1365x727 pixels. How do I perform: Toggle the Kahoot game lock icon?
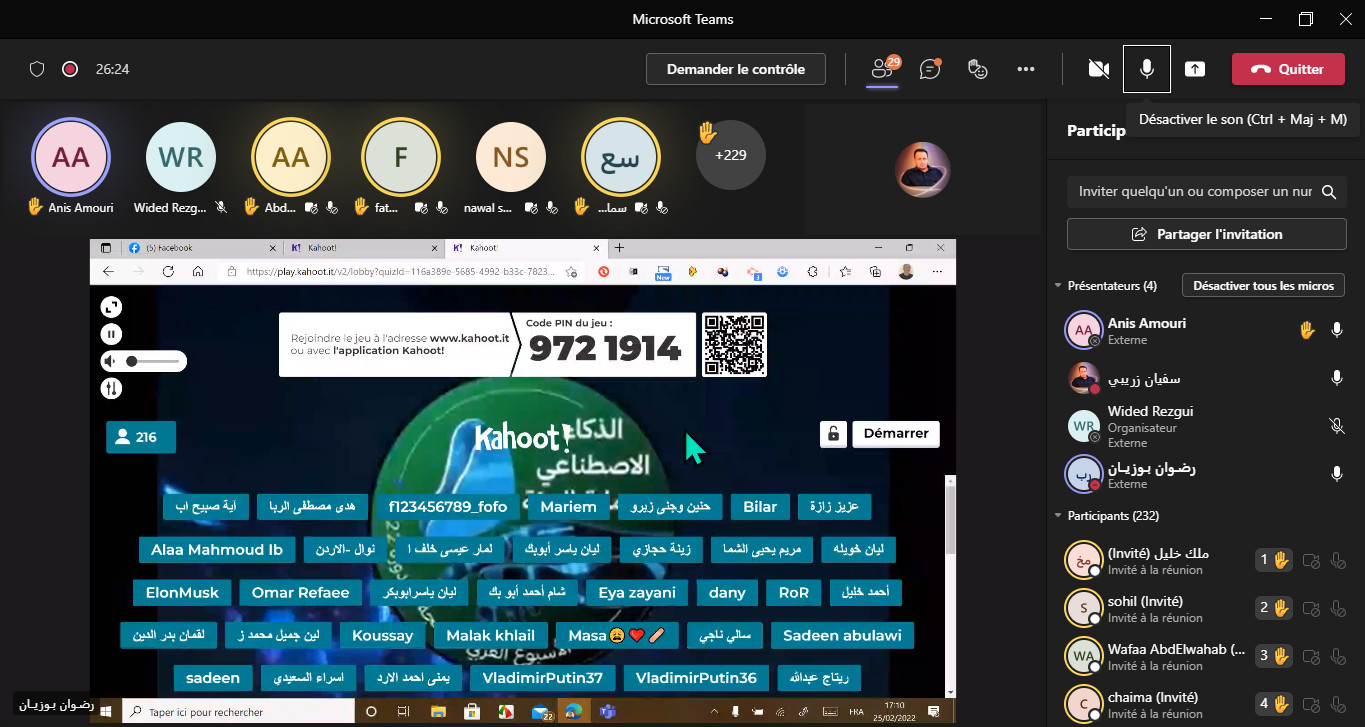click(x=833, y=434)
